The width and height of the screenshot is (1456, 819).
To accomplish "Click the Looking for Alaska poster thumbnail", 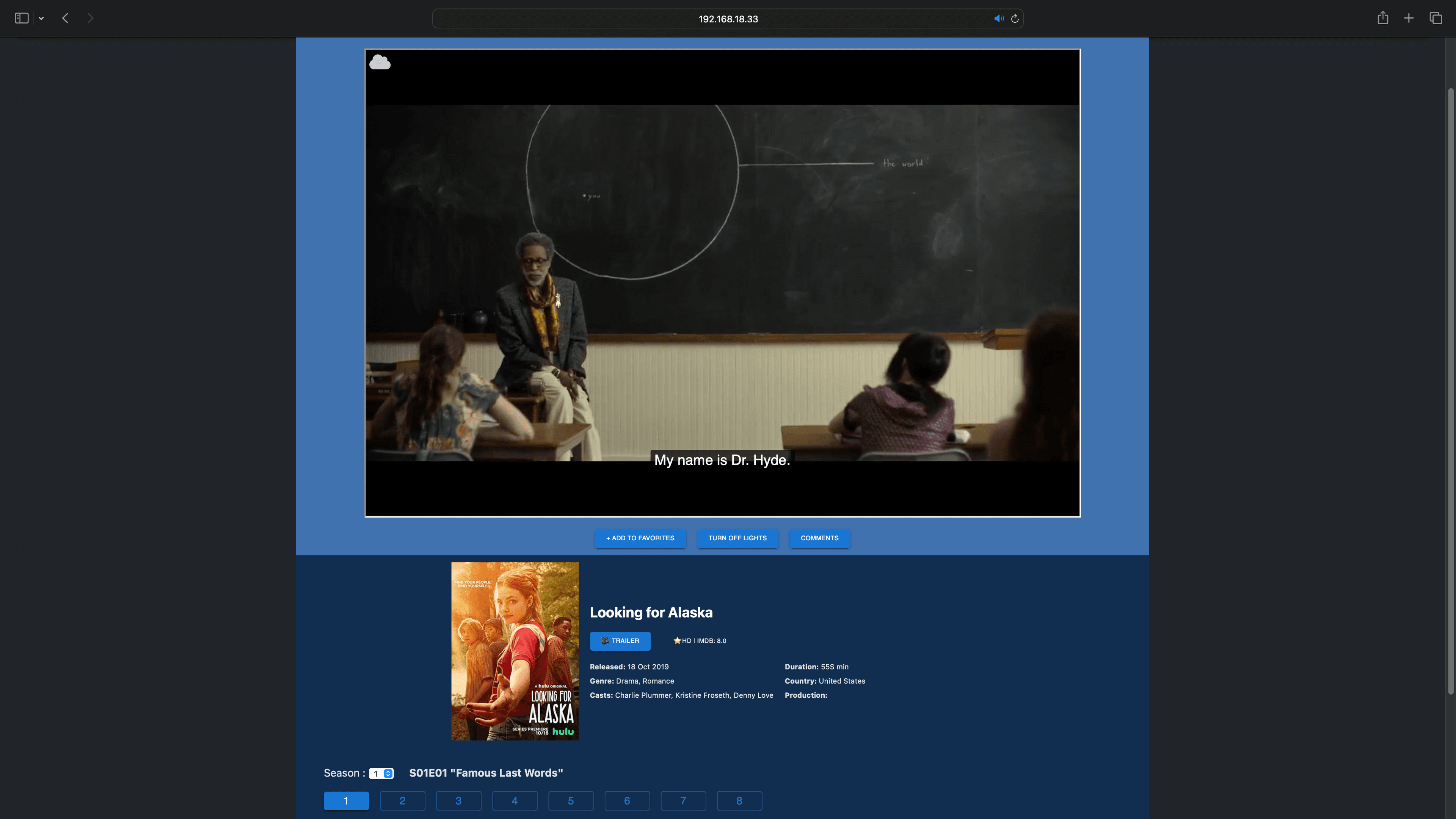I will pyautogui.click(x=515, y=651).
